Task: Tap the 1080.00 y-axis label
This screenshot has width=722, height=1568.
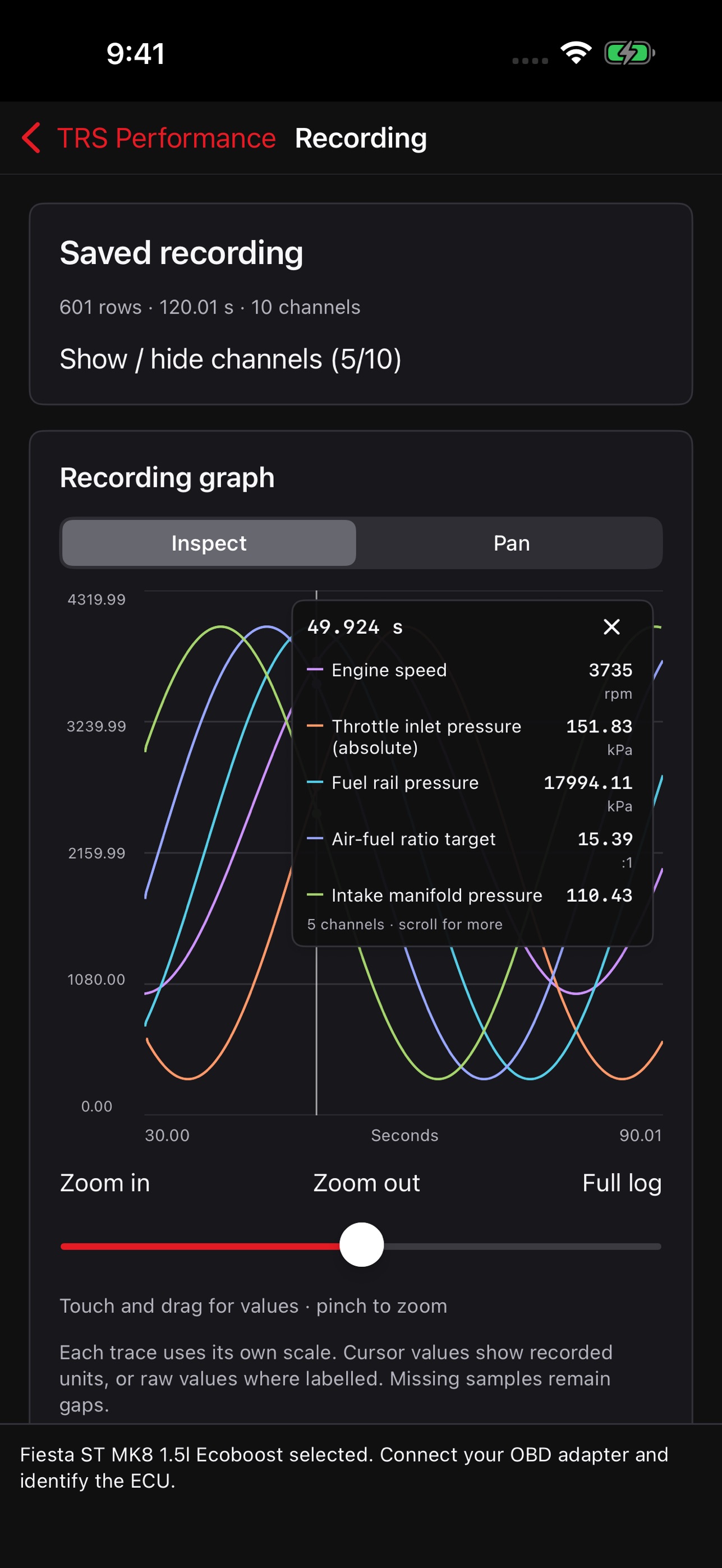Action: point(96,979)
